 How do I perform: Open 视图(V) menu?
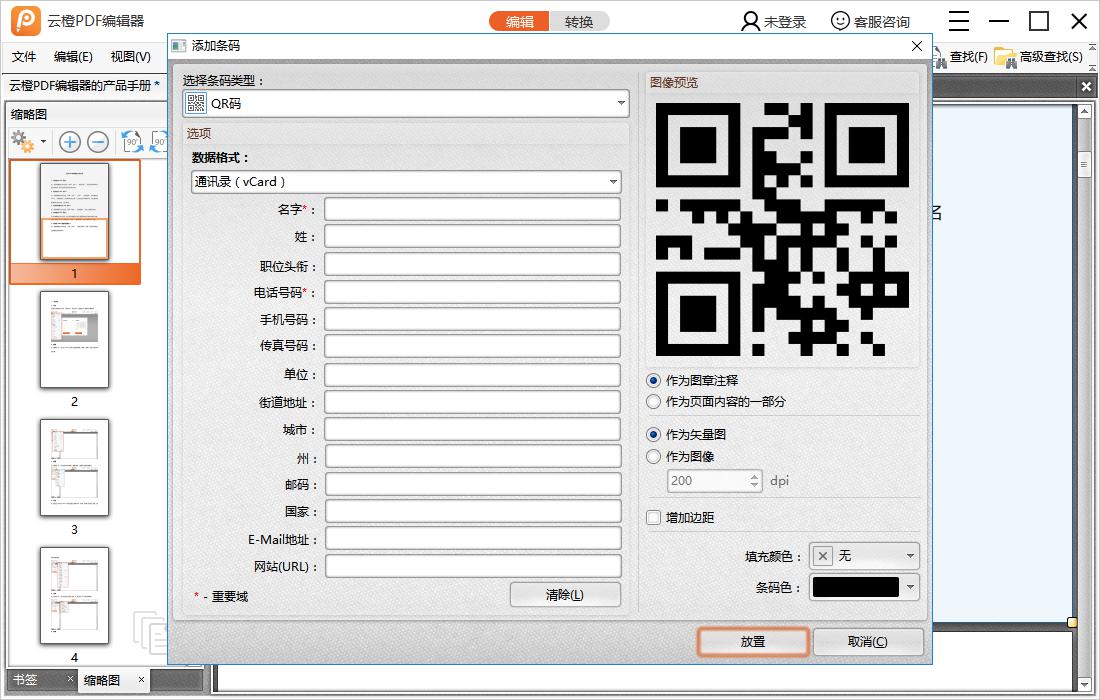130,57
